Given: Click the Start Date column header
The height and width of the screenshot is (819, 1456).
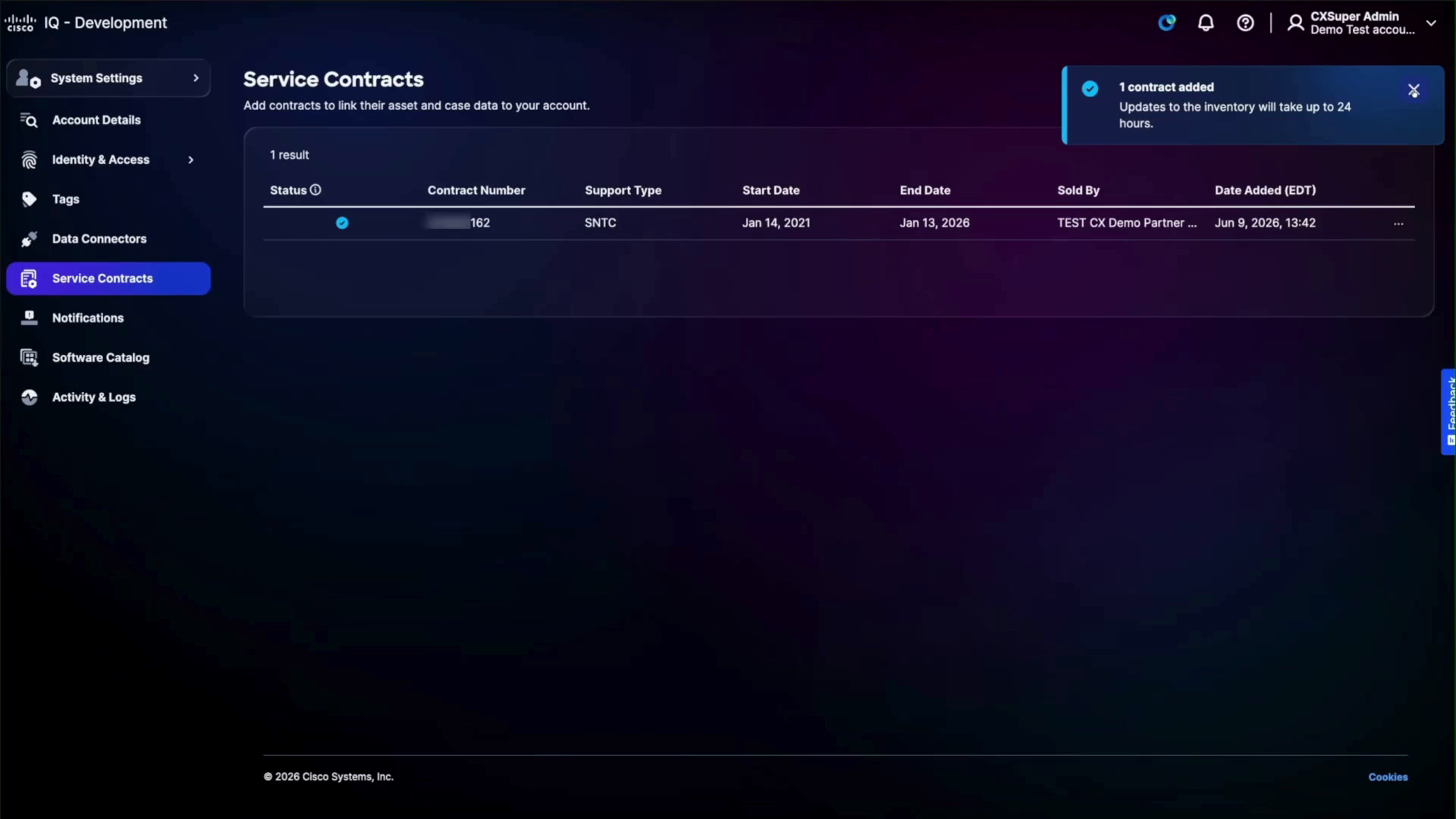Looking at the screenshot, I should coord(771,190).
